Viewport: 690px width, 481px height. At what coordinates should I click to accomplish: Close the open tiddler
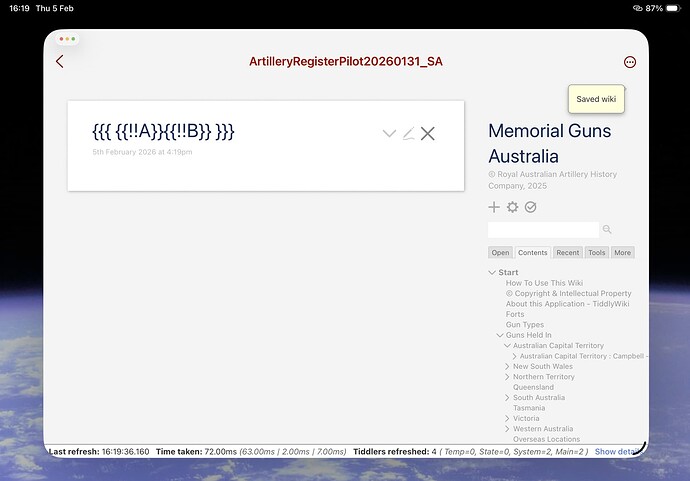point(428,134)
